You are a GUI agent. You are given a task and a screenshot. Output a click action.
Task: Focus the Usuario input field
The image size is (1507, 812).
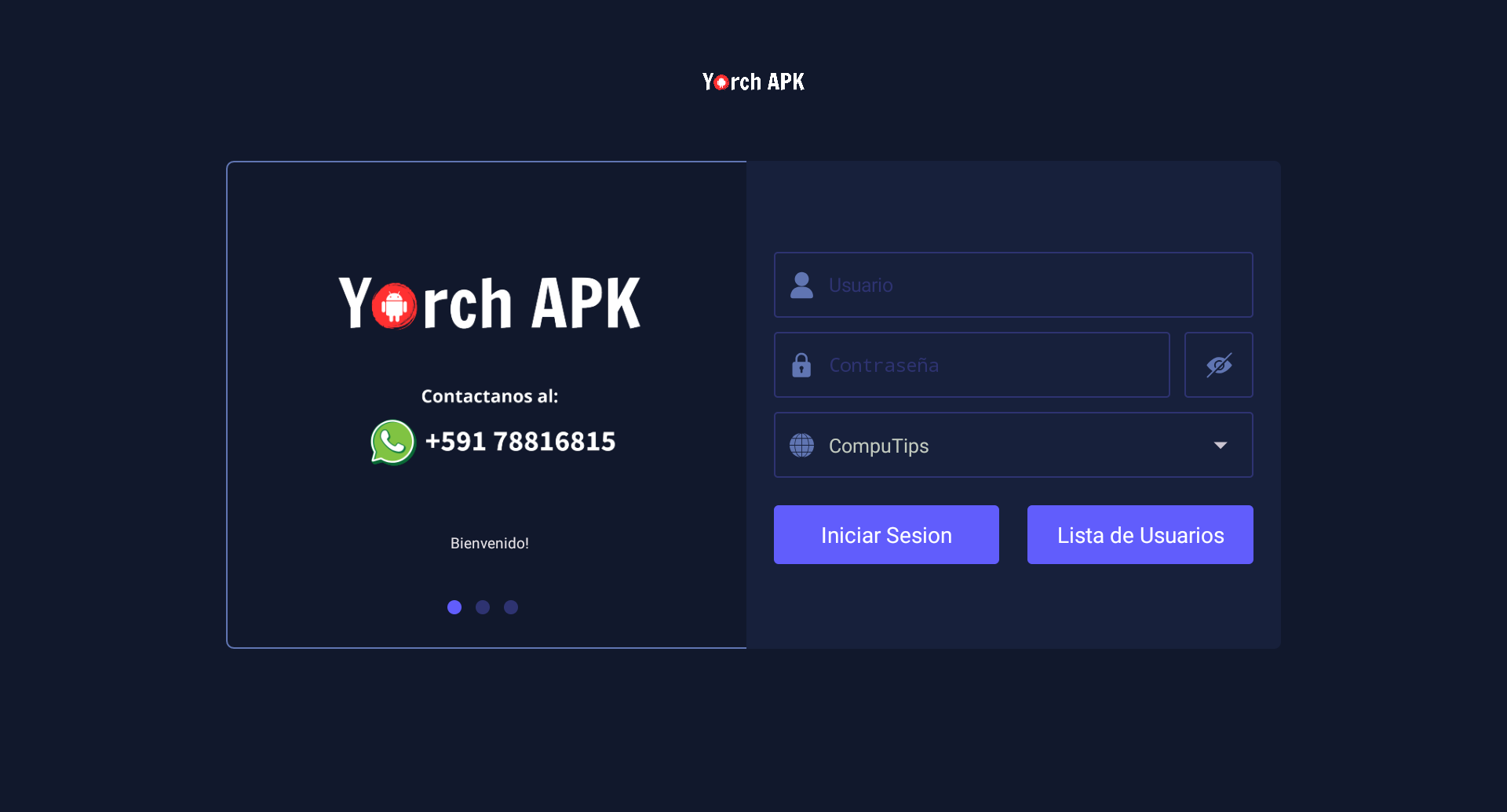click(x=1013, y=285)
